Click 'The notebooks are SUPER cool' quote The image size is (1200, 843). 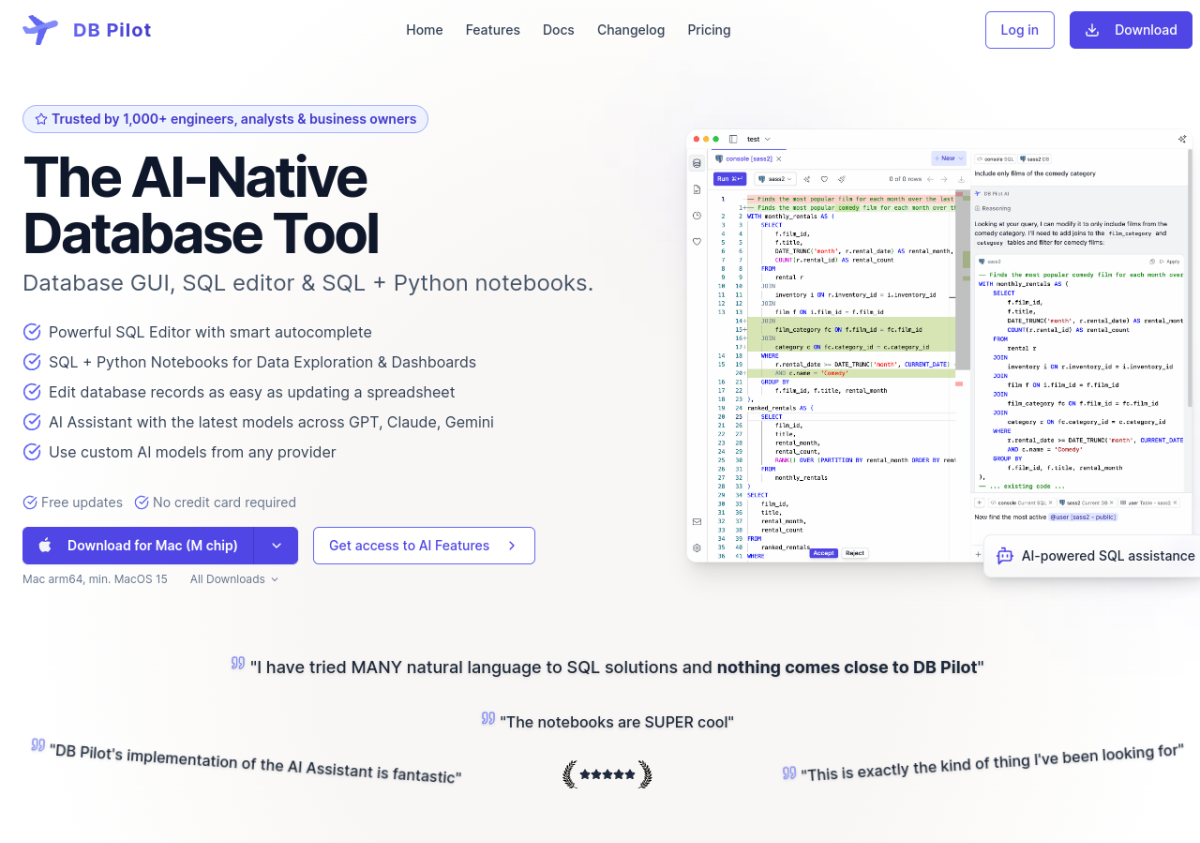(x=617, y=721)
